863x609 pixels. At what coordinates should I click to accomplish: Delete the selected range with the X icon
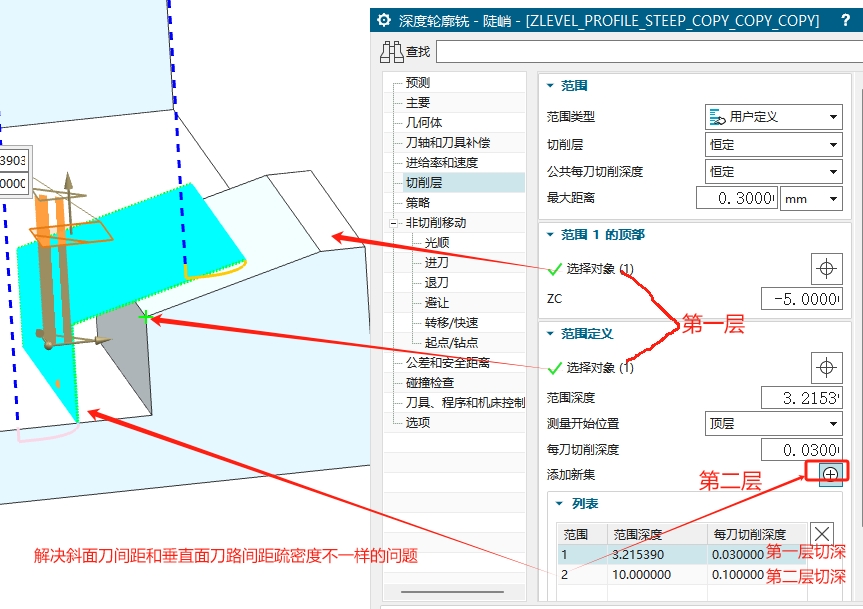point(822,534)
